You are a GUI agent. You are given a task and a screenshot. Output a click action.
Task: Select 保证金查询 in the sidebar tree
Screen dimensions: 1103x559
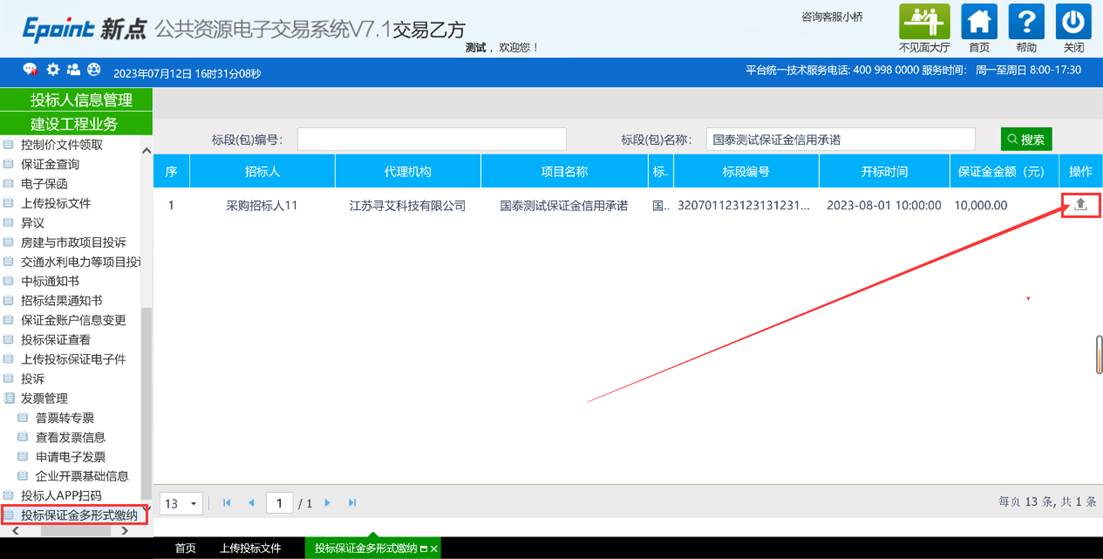49,164
